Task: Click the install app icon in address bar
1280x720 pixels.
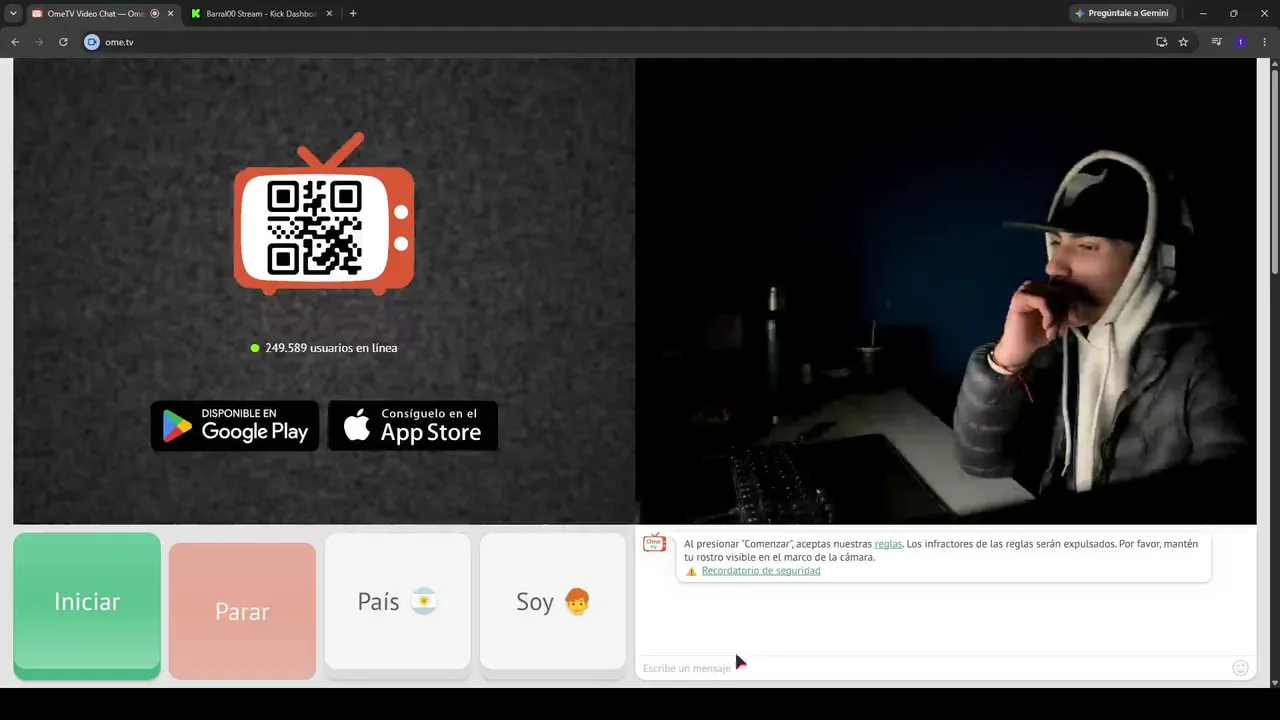Action: click(x=1161, y=42)
